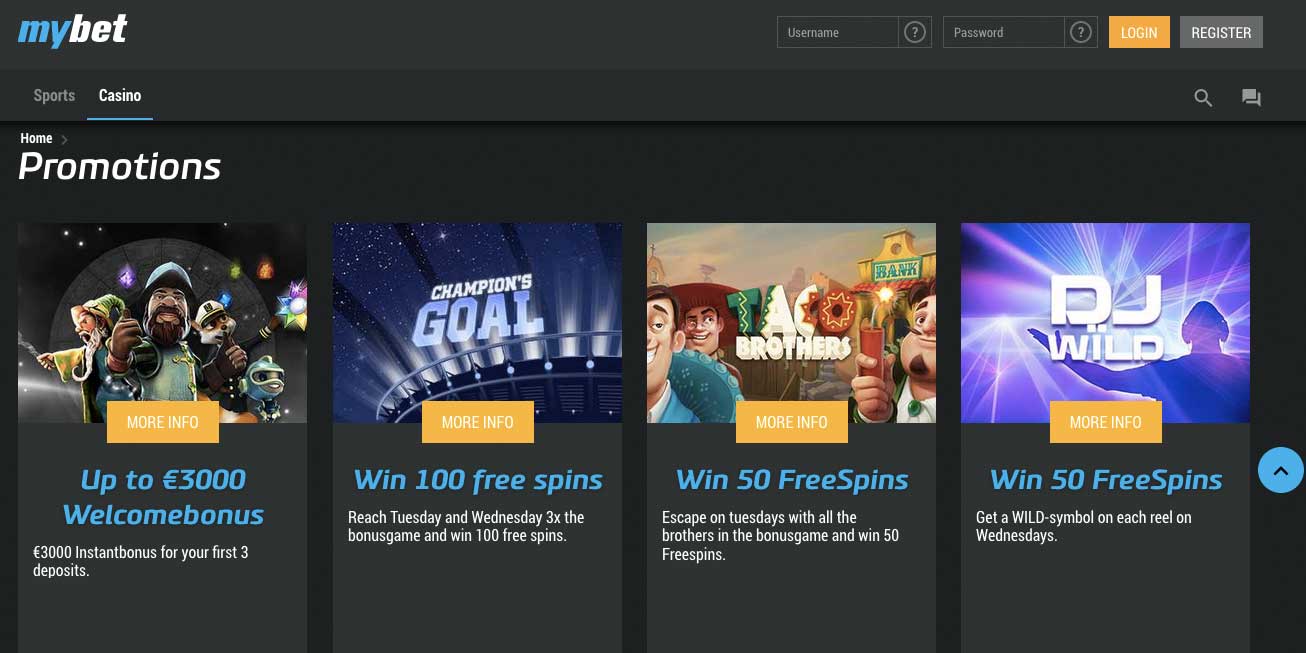1306x653 pixels.
Task: Focus the Username input field
Action: 838,32
